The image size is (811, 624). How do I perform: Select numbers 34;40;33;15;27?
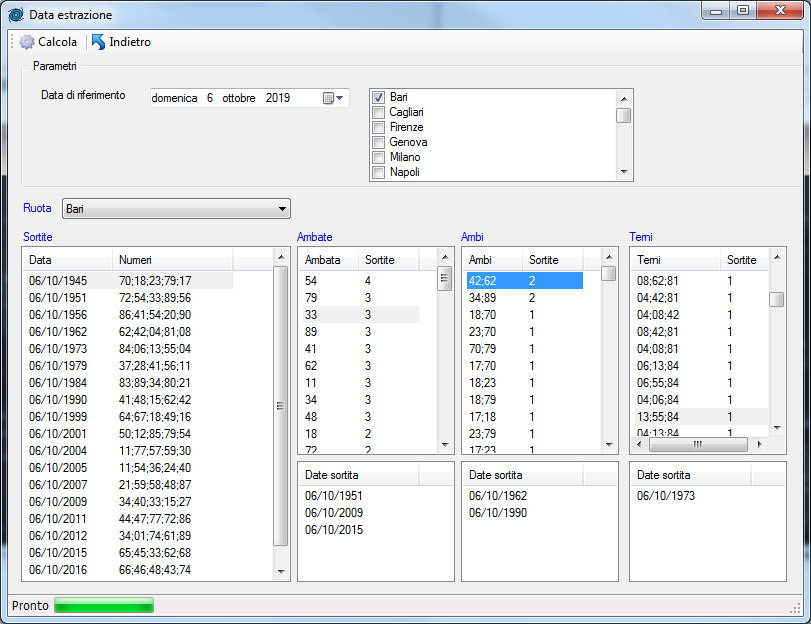click(155, 502)
